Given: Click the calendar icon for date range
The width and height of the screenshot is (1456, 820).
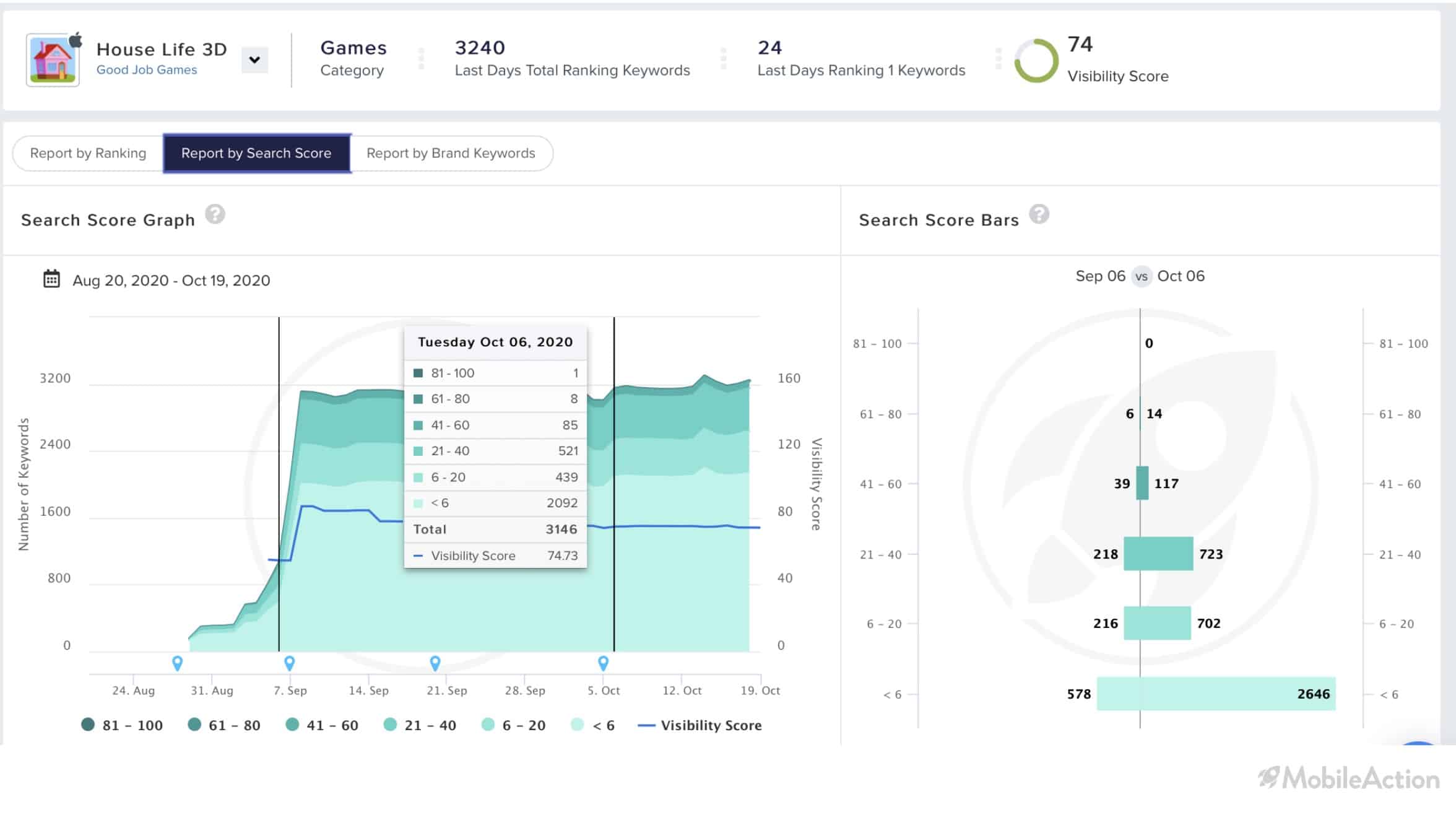Looking at the screenshot, I should [x=51, y=279].
